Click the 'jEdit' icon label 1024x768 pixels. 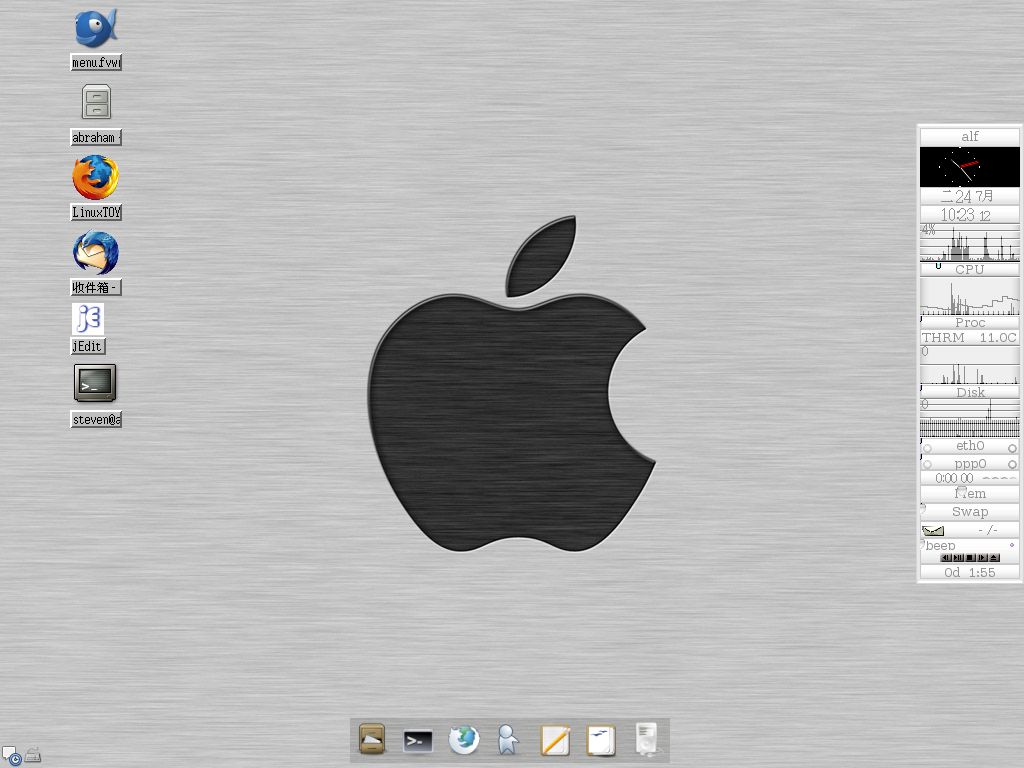(88, 346)
